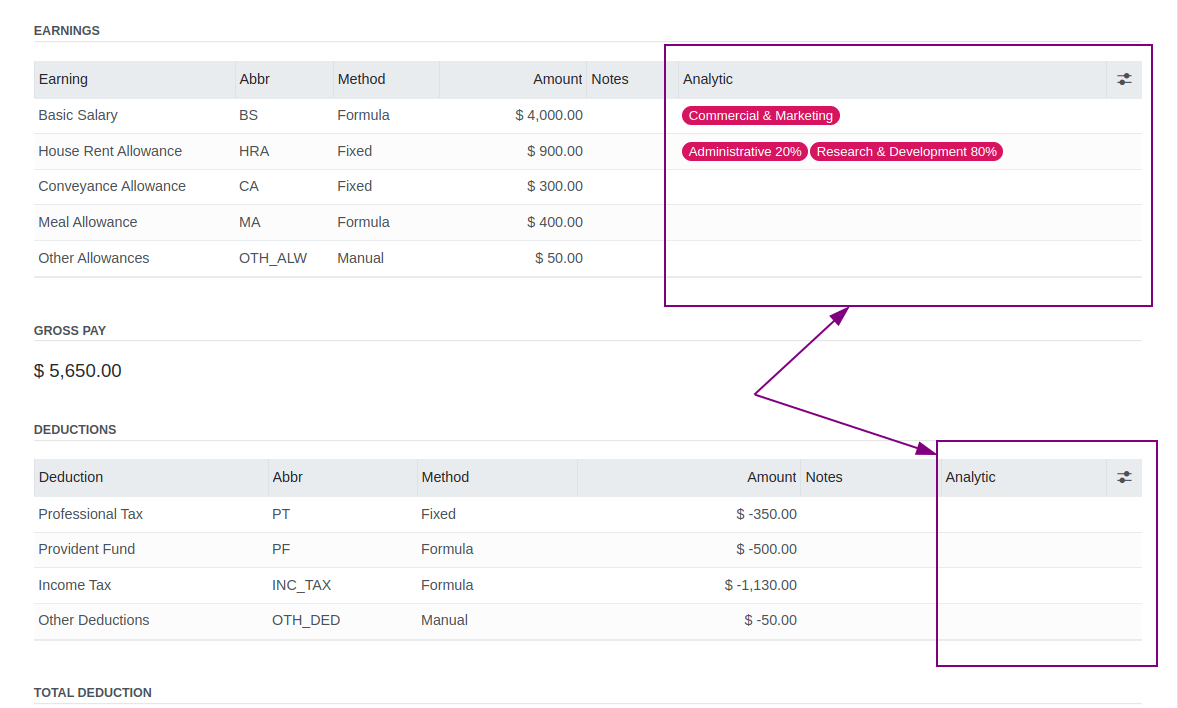Select the Meal Allowance row
The image size is (1178, 708).
[86, 222]
